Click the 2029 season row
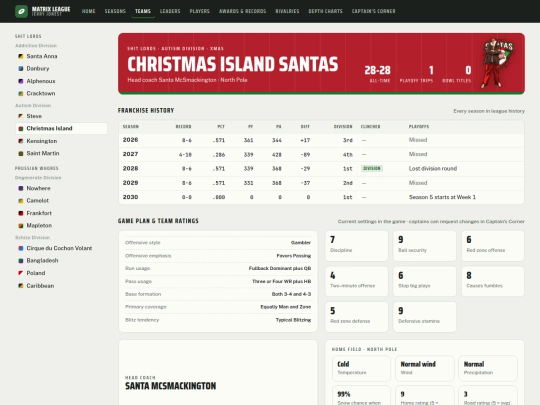This screenshot has height=405, width=540. [321, 183]
